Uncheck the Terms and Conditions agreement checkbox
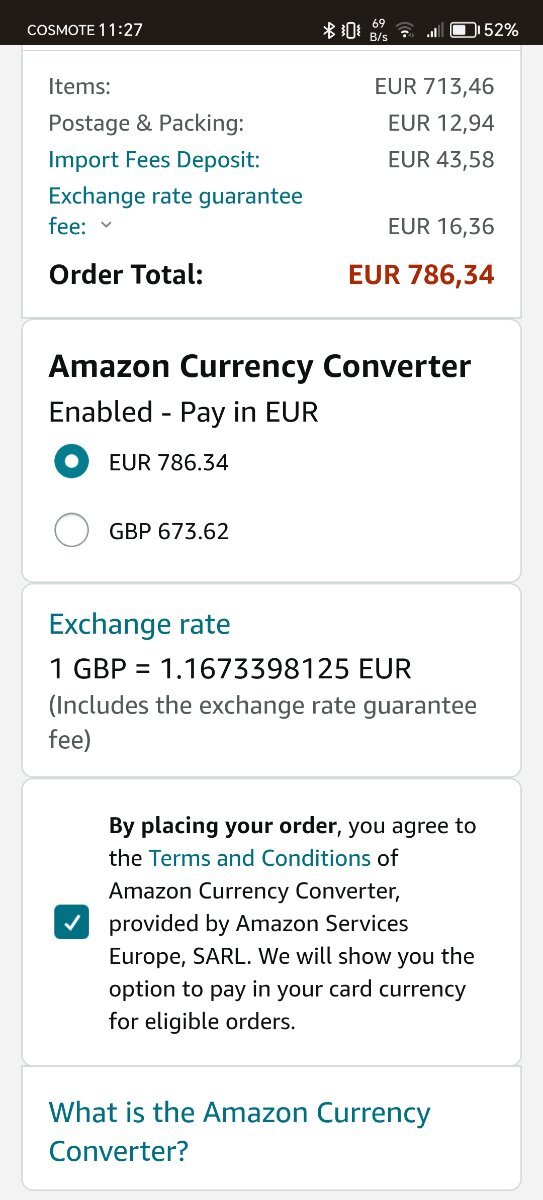This screenshot has height=1200, width=543. click(x=71, y=923)
